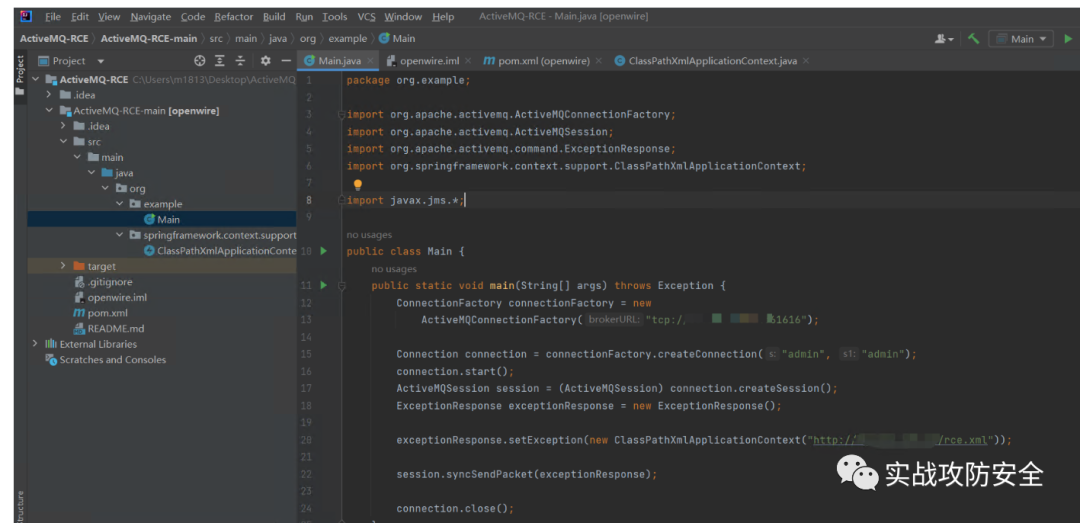Click the rce.xml URL link in code

pyautogui.click(x=902, y=440)
